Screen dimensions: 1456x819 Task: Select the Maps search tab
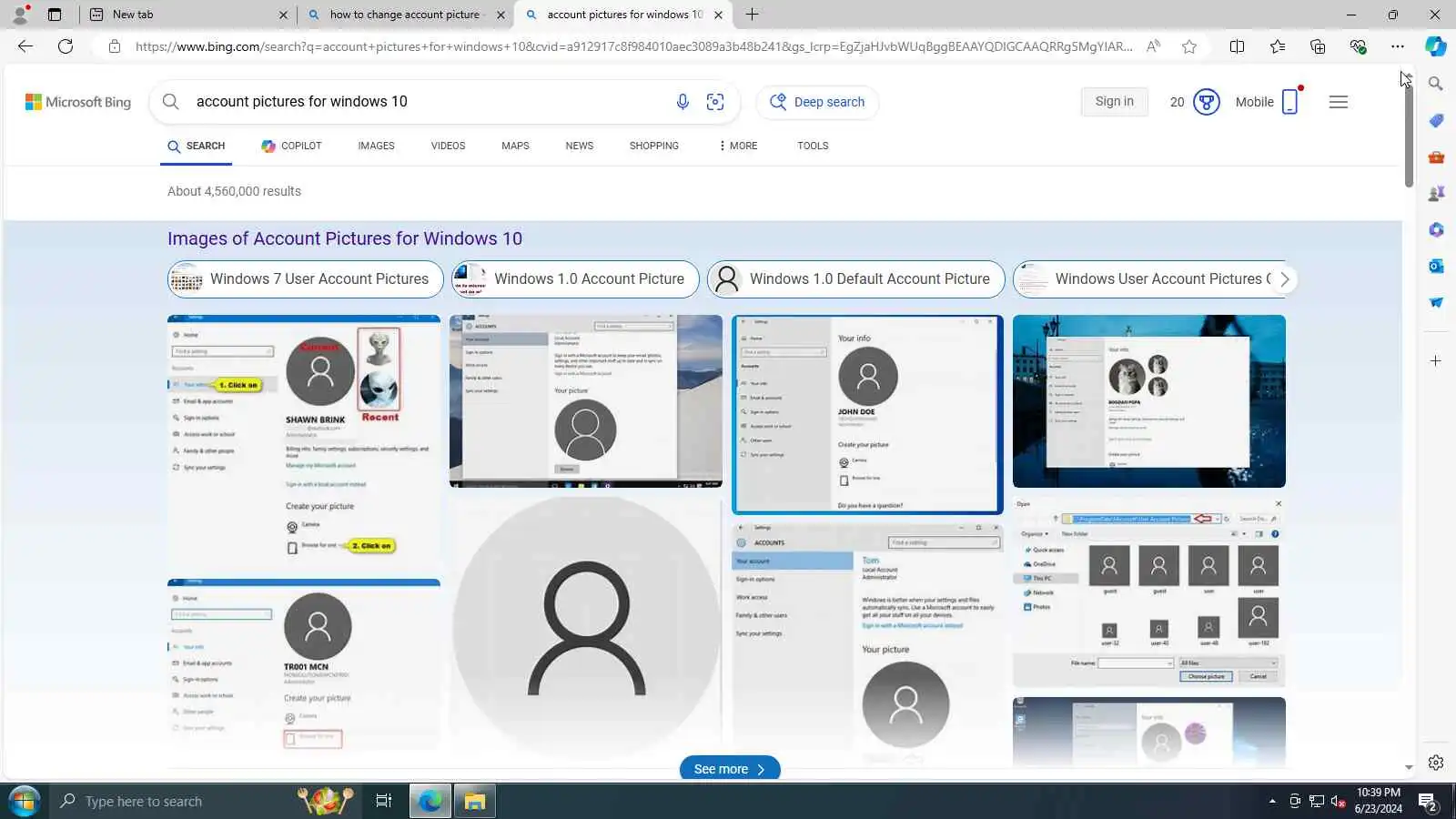click(515, 146)
